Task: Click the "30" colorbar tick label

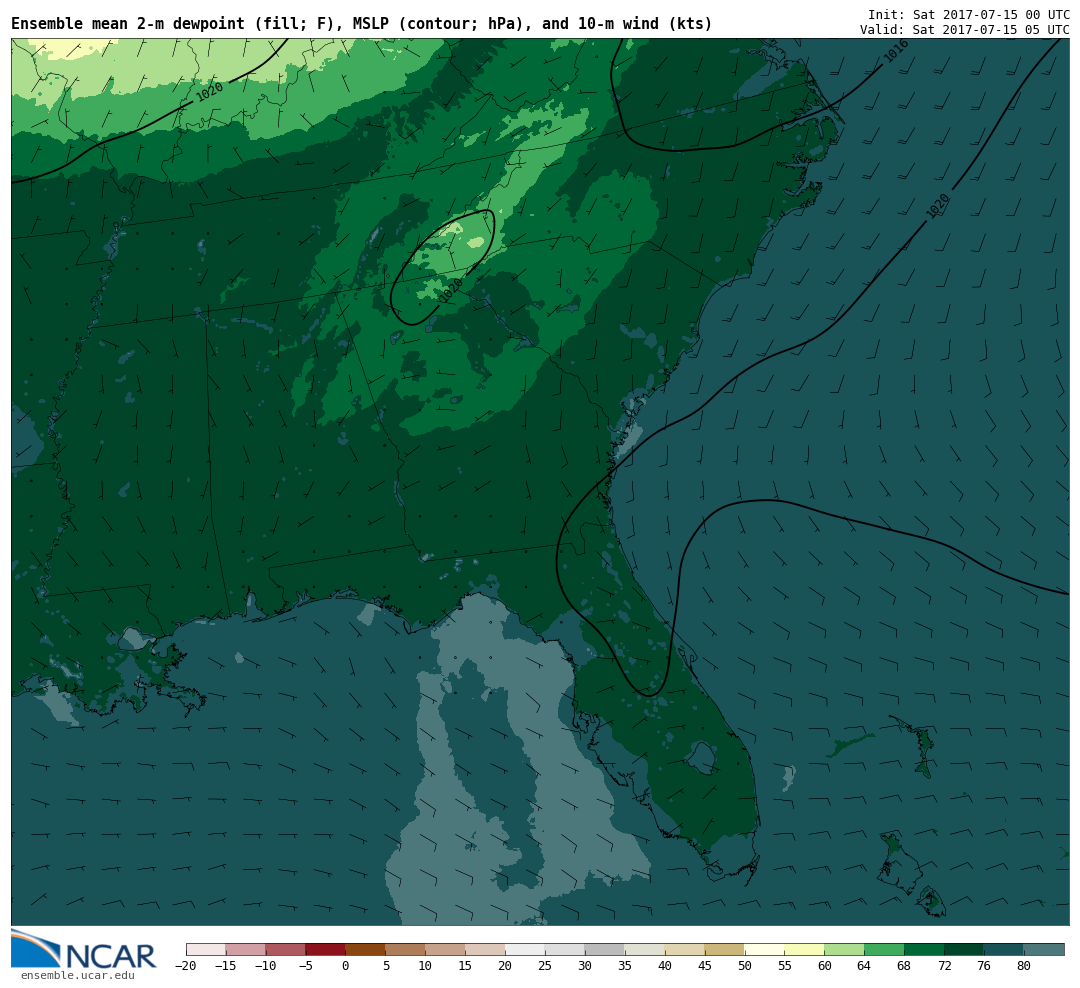Action: click(585, 966)
